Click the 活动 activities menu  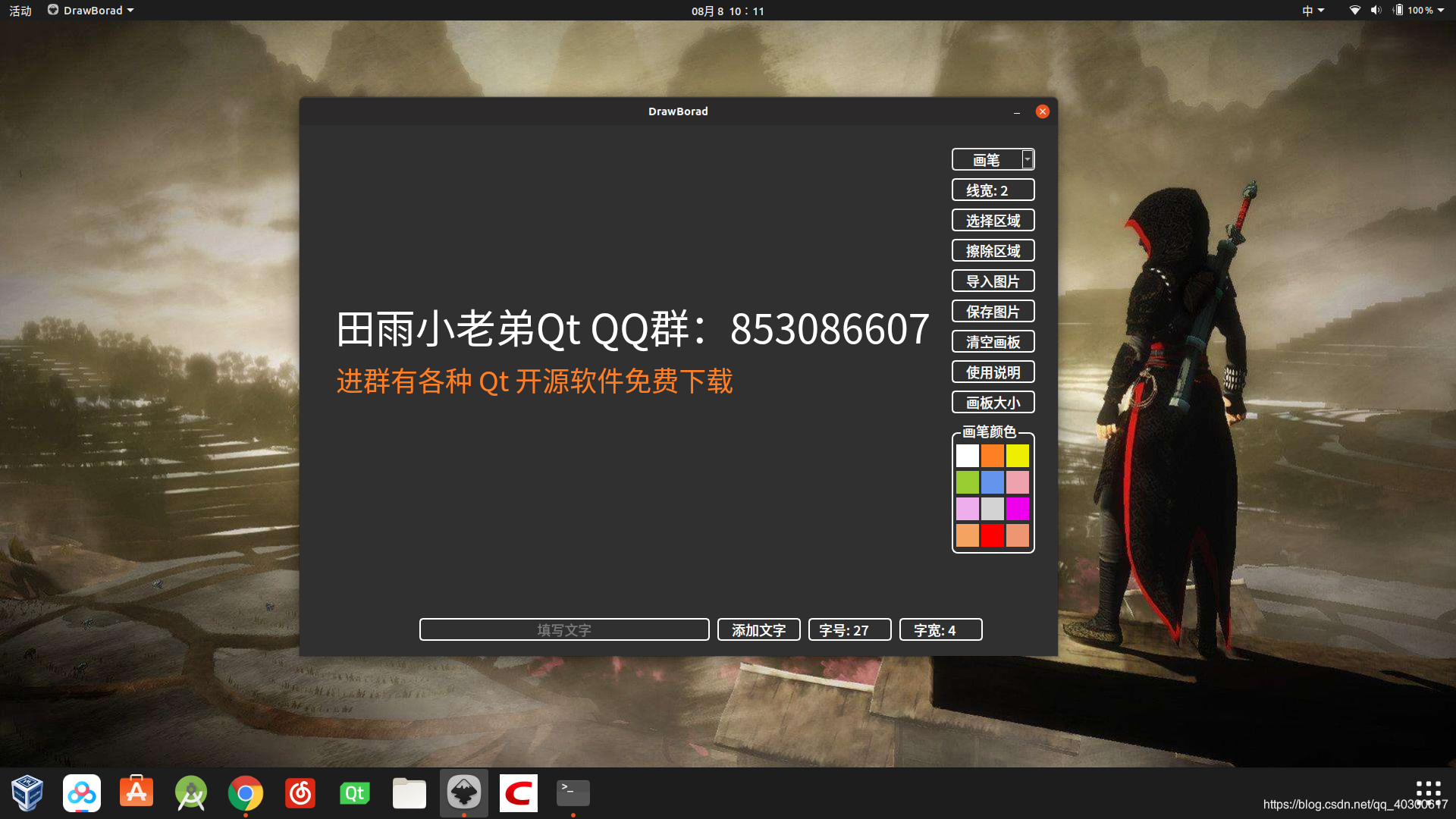click(x=20, y=11)
